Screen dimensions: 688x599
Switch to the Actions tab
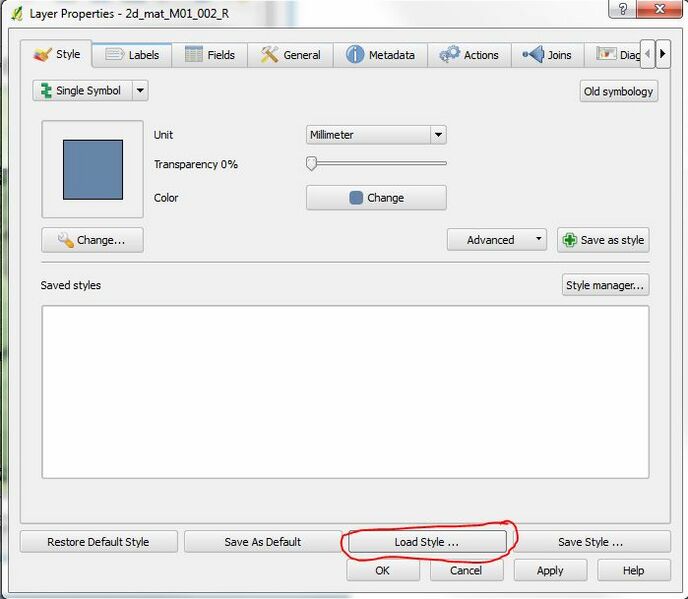click(x=469, y=55)
